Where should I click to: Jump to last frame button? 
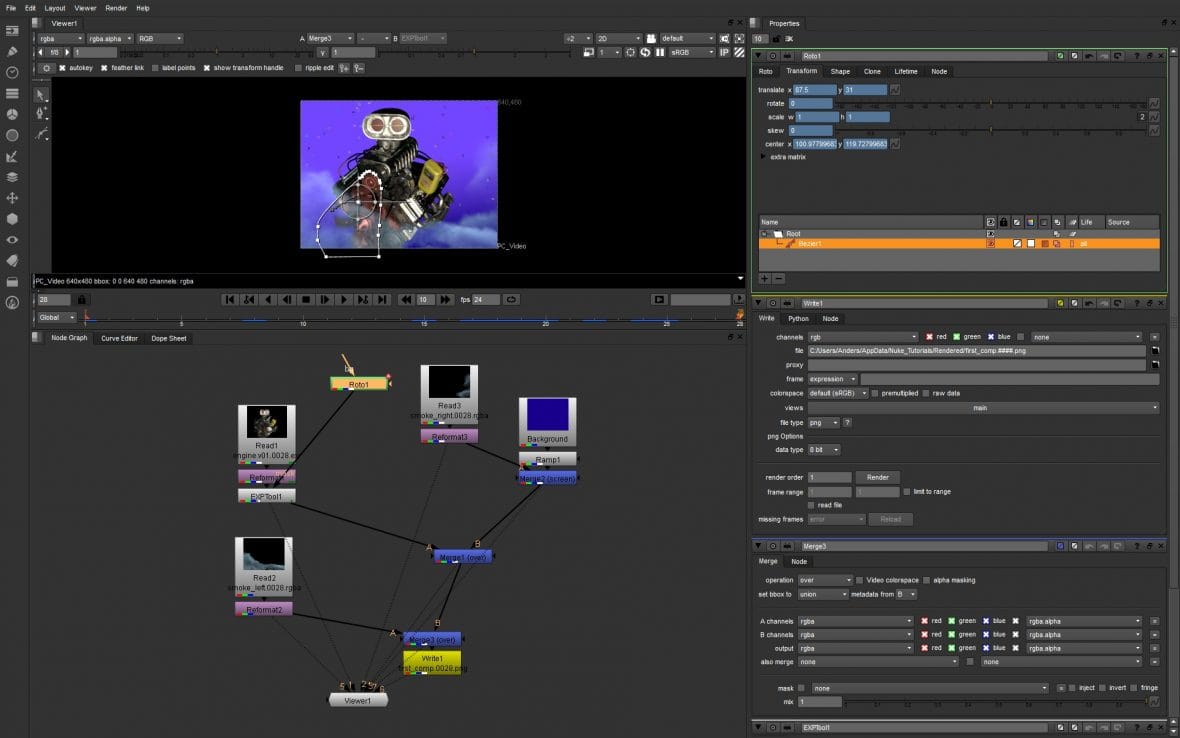pos(382,299)
